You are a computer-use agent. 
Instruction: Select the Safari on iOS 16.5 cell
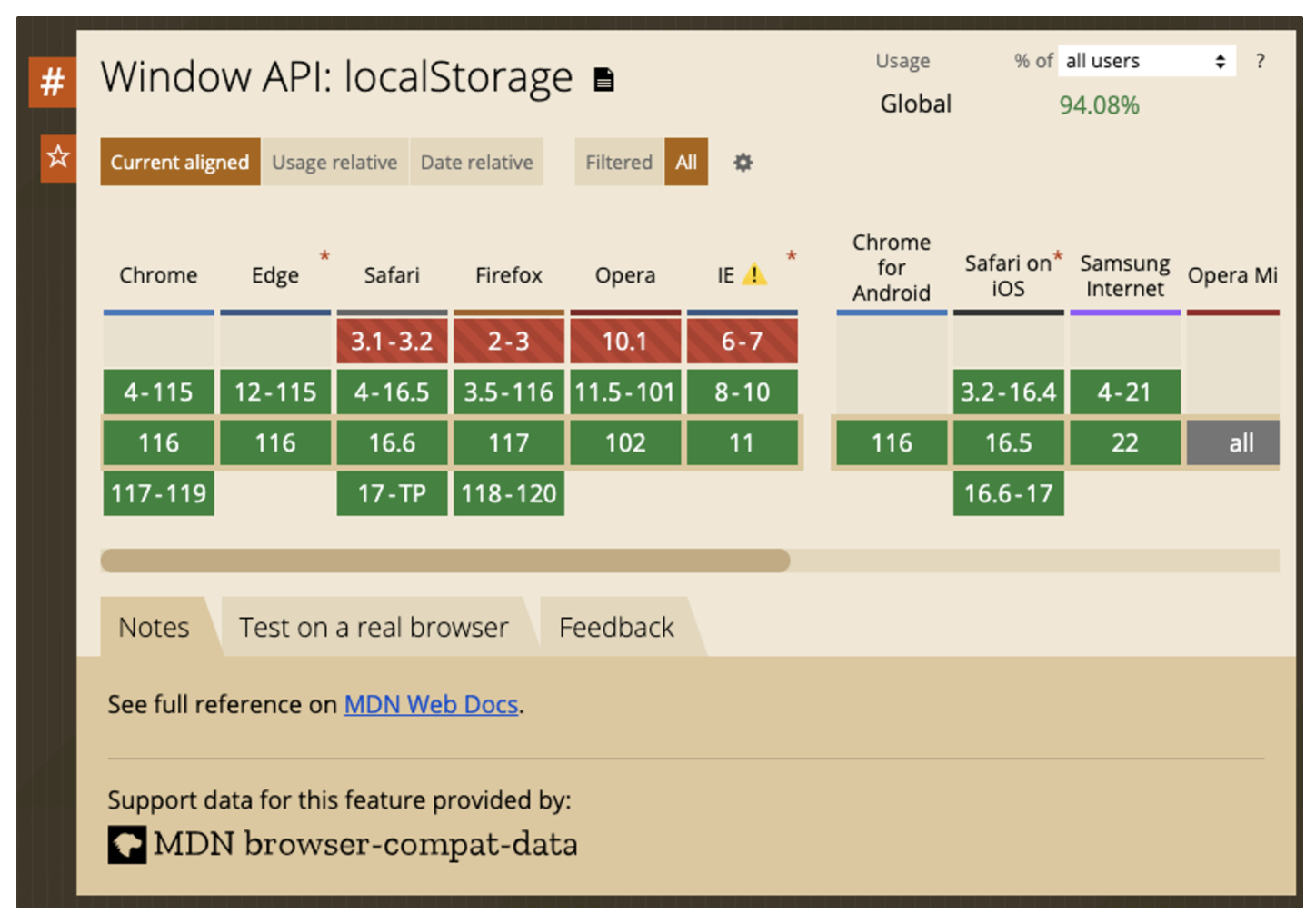[x=1009, y=442]
